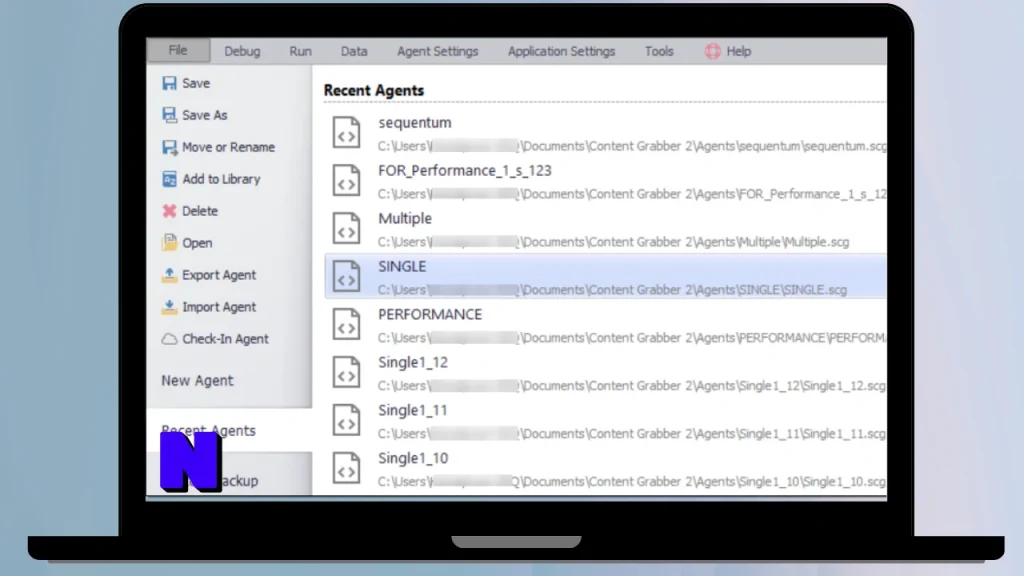Click the Single1_11 agent file icon
The height and width of the screenshot is (576, 1024).
(x=346, y=420)
